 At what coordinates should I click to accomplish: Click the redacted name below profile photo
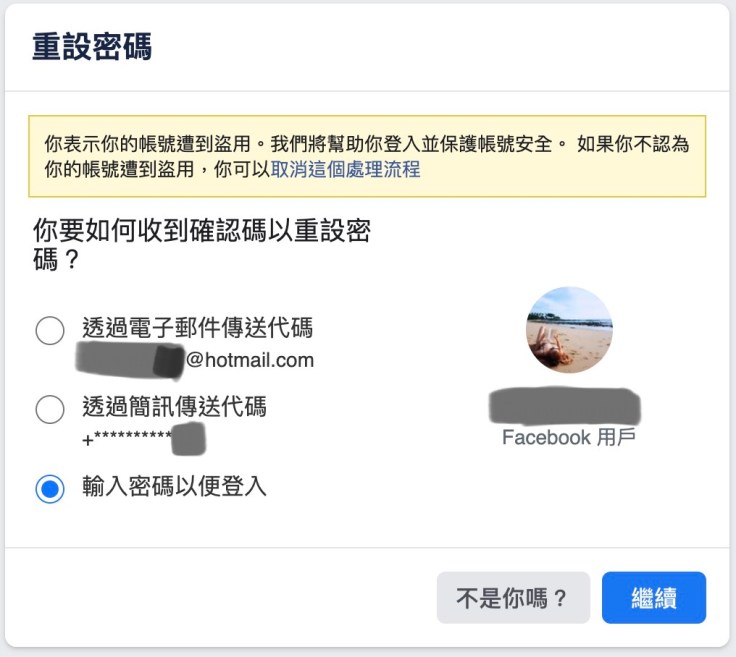565,406
